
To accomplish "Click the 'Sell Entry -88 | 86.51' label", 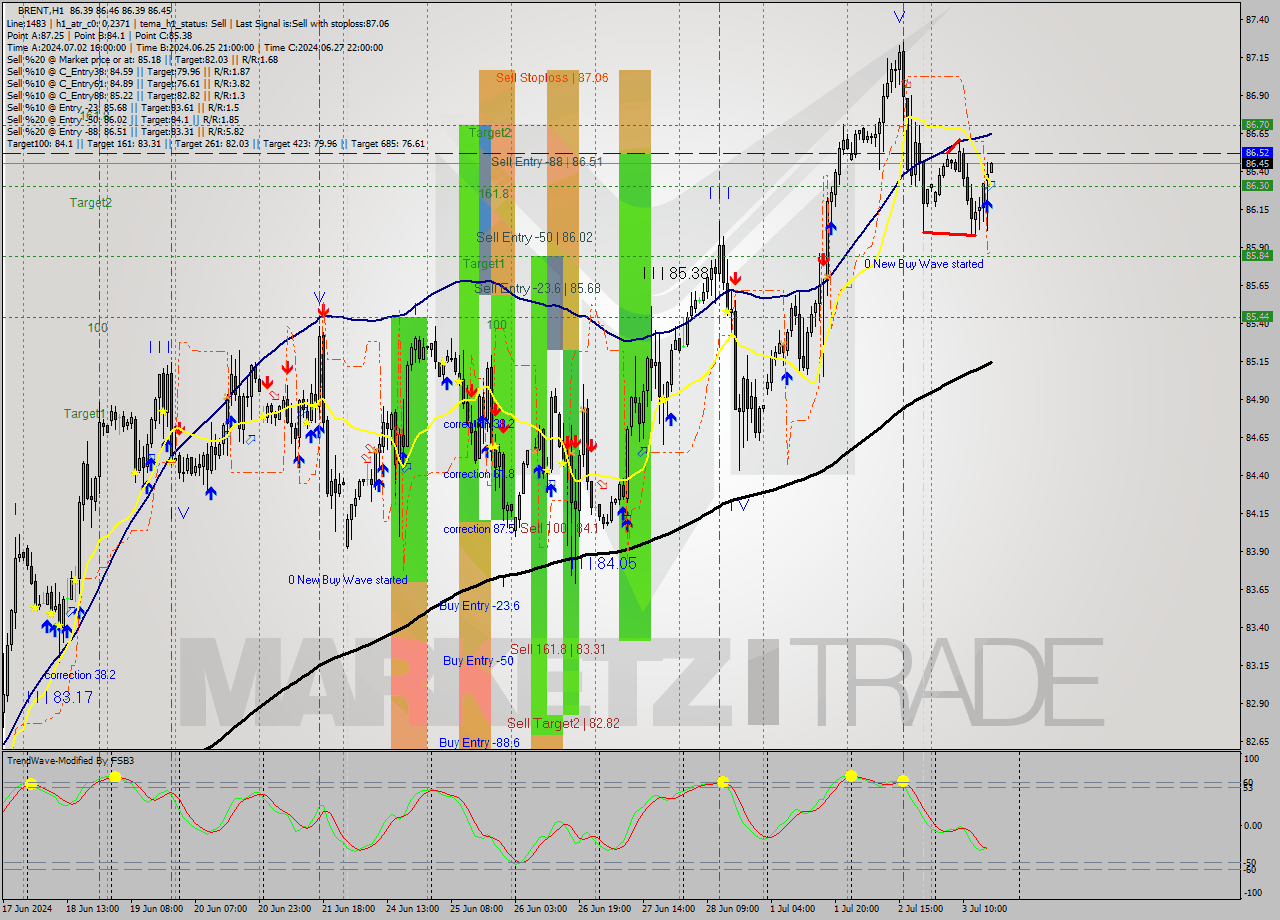I will click(x=547, y=161).
